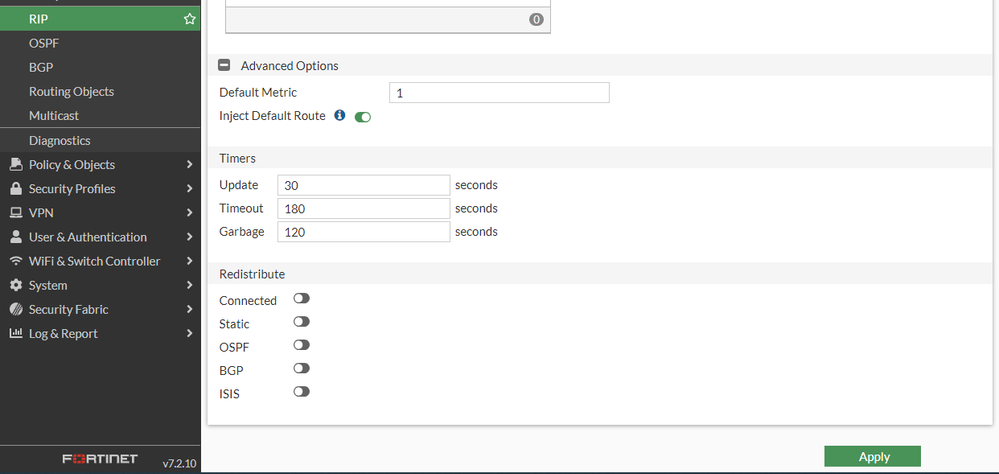The height and width of the screenshot is (474, 999).
Task: Disable the Inject Default Route toggle
Action: point(363,117)
